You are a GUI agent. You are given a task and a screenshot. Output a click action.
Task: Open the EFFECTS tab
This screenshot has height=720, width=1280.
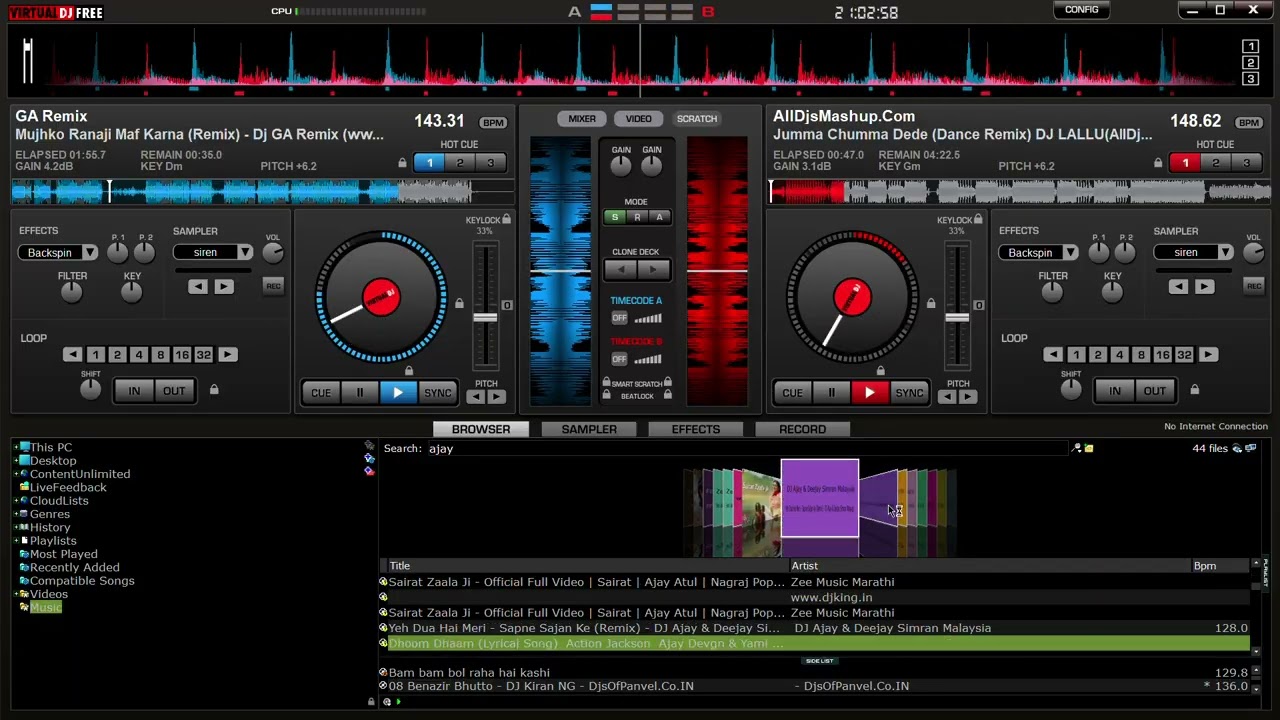coord(696,429)
